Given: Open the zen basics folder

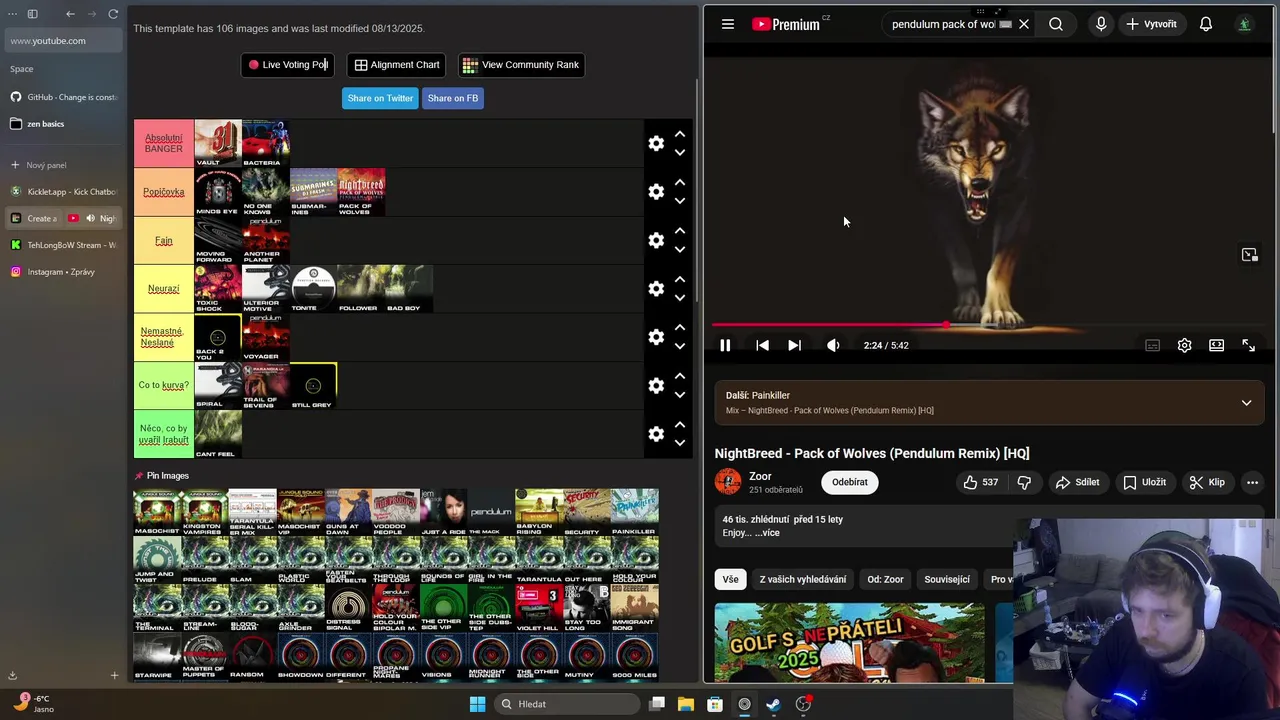Looking at the screenshot, I should coord(64,124).
